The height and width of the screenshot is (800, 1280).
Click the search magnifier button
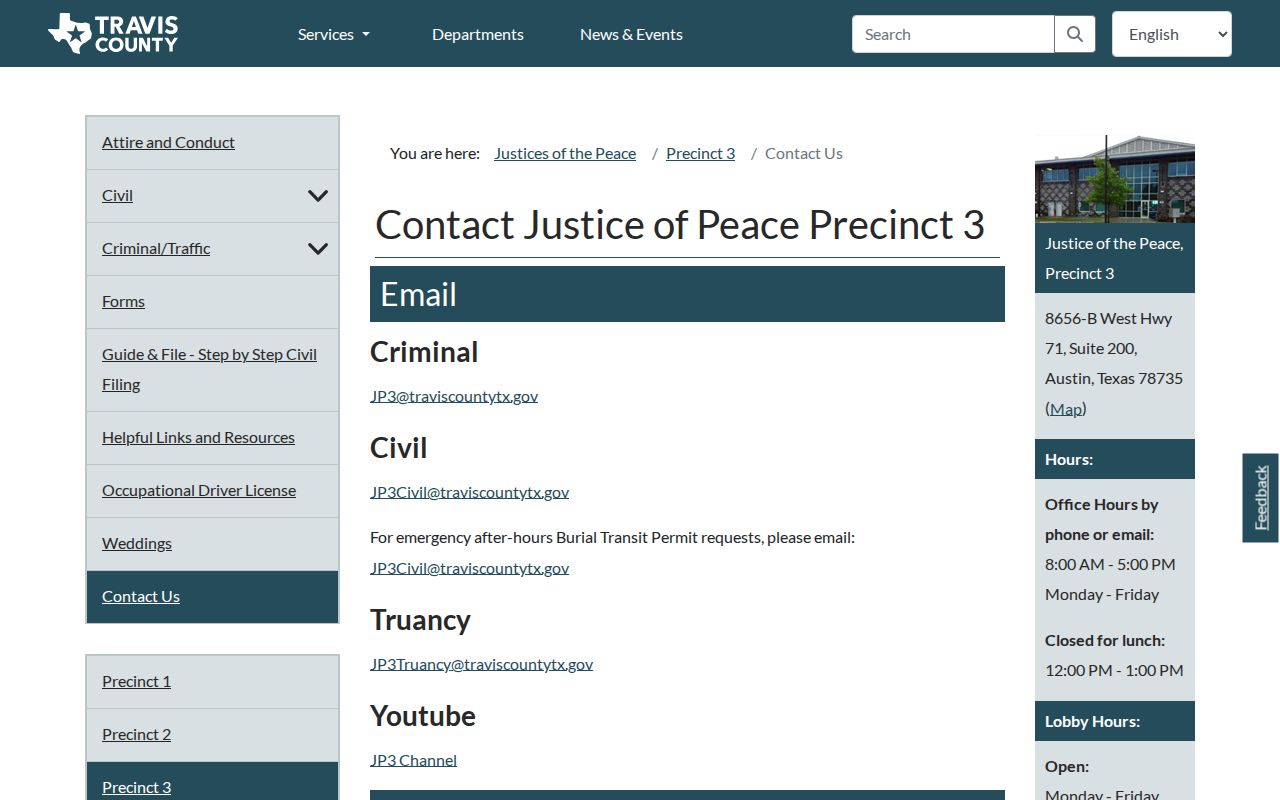click(1075, 34)
